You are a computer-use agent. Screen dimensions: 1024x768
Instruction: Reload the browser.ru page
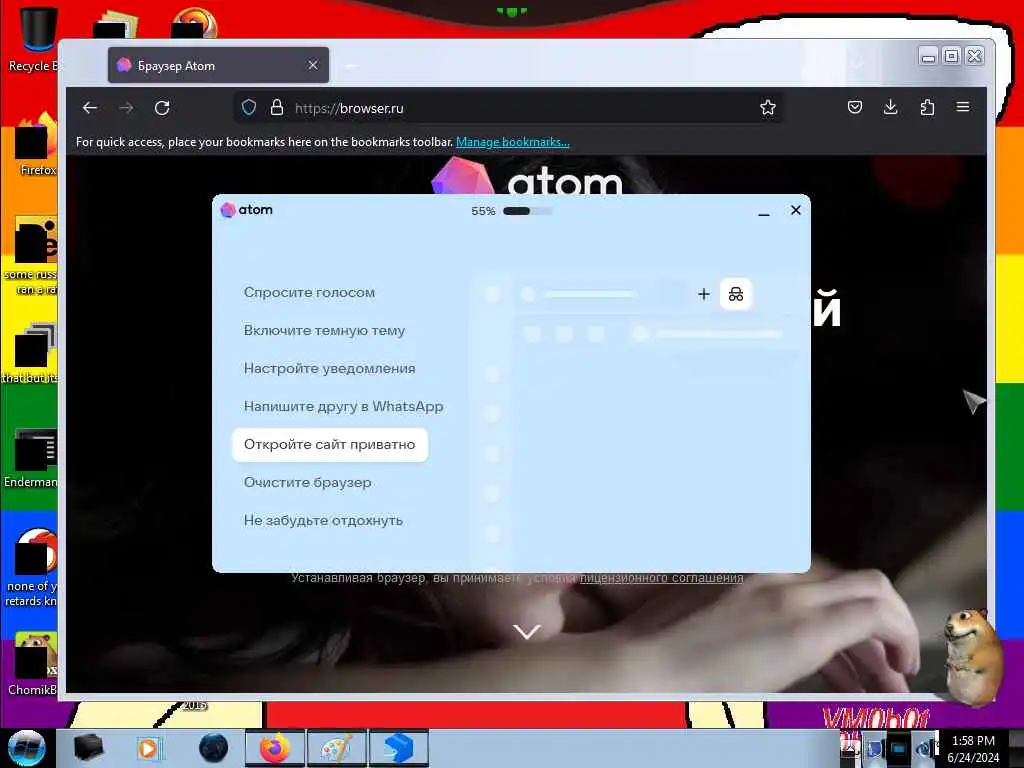point(162,108)
